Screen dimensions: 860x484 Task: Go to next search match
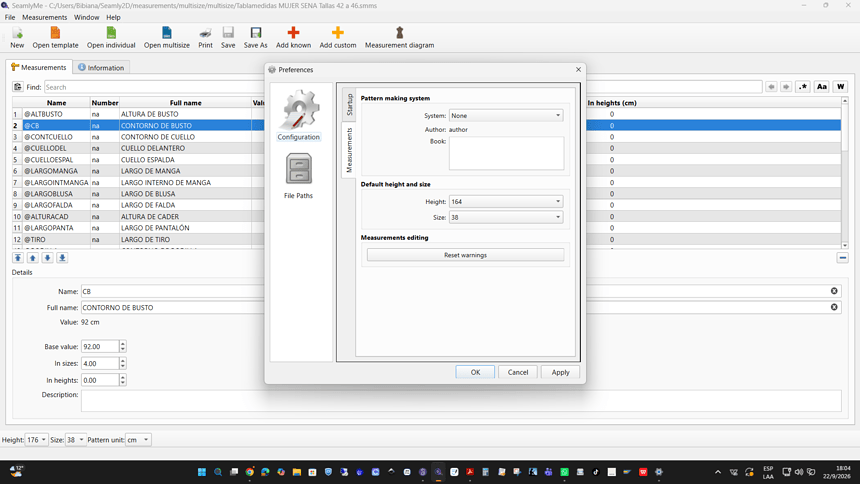[786, 87]
